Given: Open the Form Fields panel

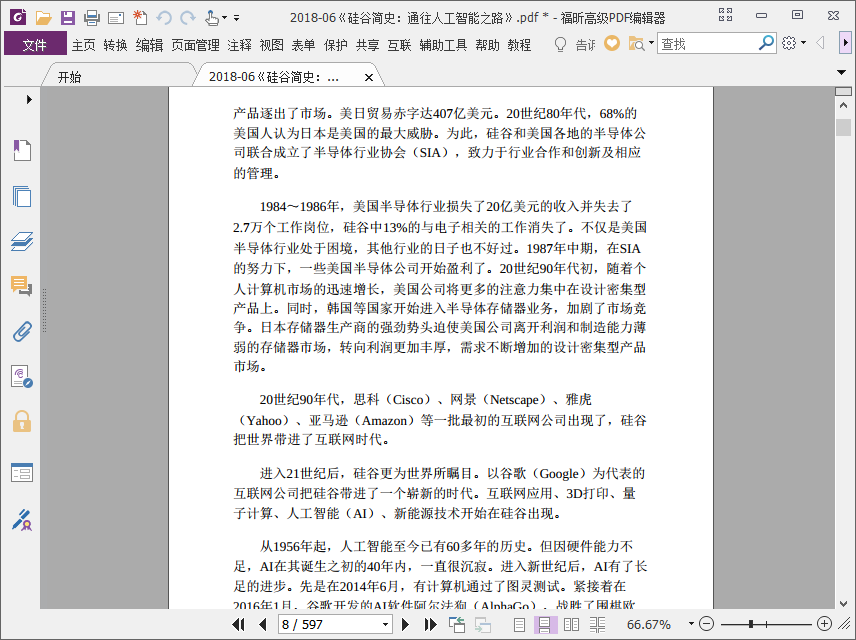Looking at the screenshot, I should (22, 473).
